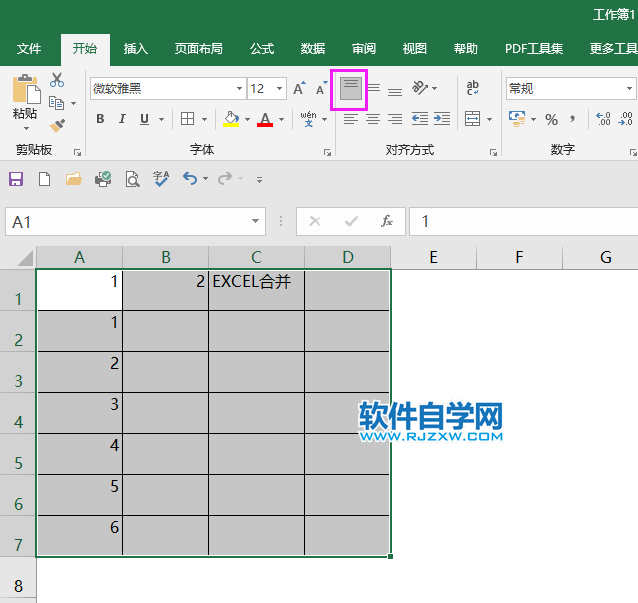
Task: Open the 常规 number format dropdown
Action: pos(629,88)
